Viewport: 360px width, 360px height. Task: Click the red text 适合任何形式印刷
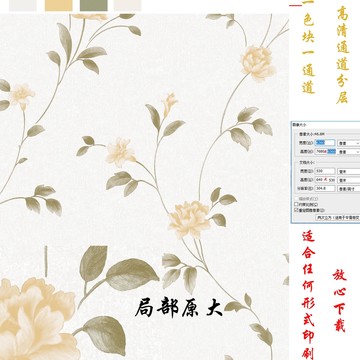click(x=308, y=295)
